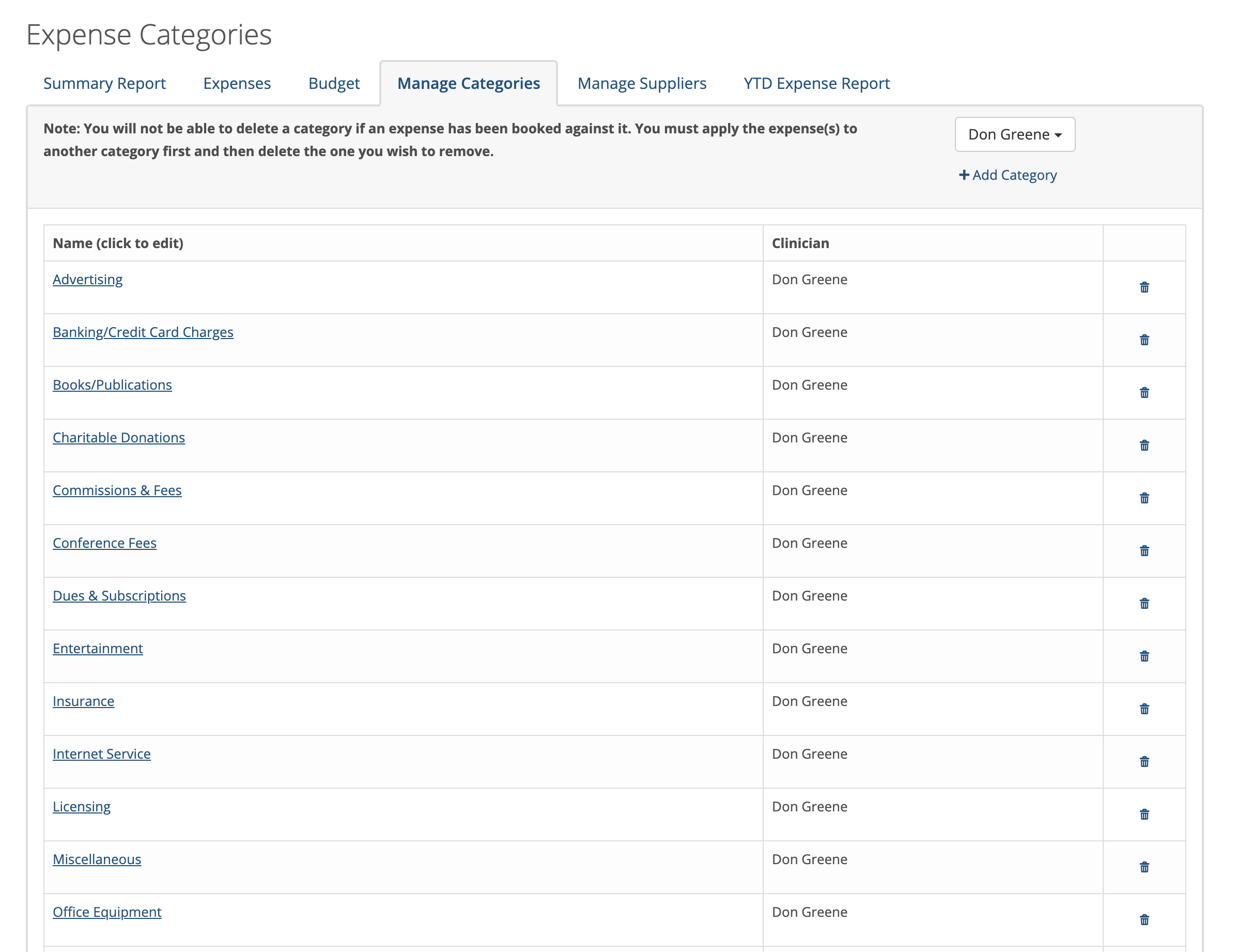1237x952 pixels.
Task: Edit the Licensing category
Action: tap(82, 806)
